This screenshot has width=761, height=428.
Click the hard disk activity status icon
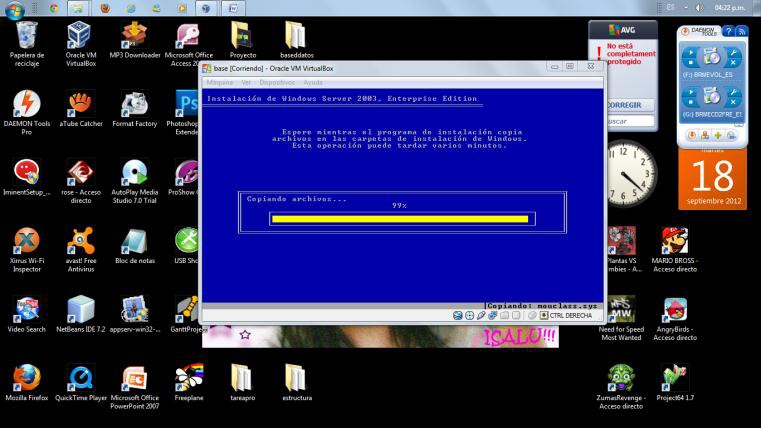click(x=458, y=315)
